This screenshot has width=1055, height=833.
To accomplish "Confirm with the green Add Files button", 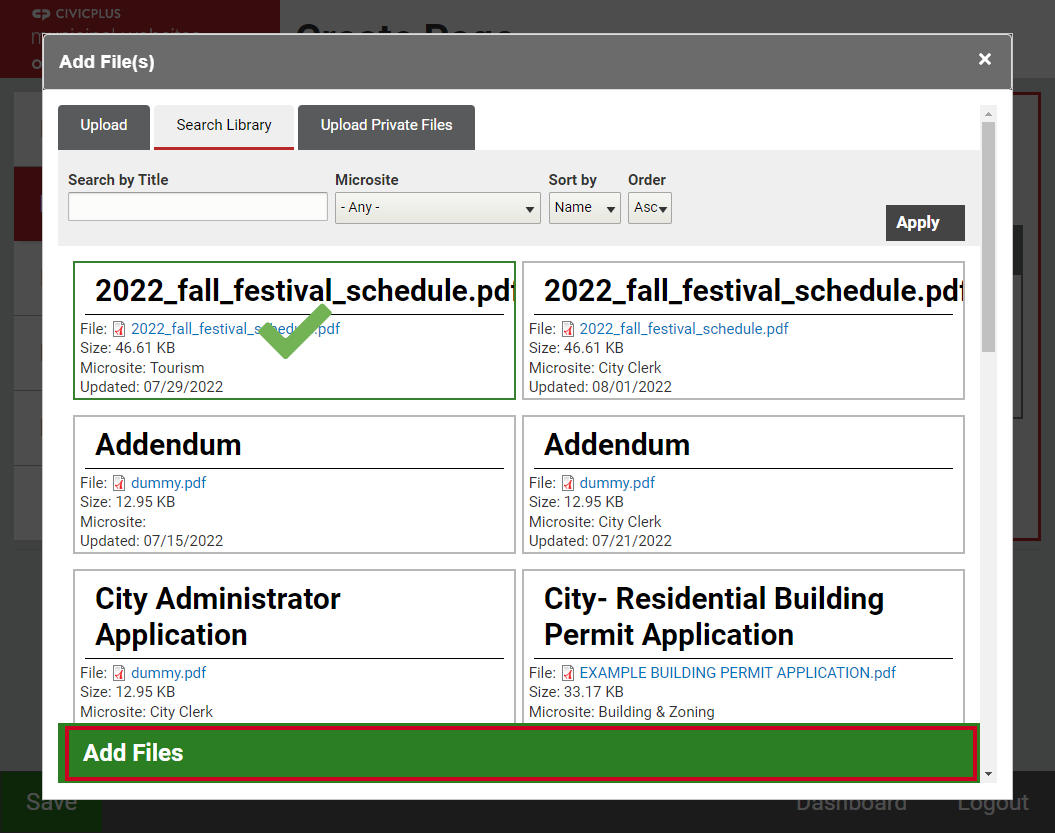I will coord(521,753).
